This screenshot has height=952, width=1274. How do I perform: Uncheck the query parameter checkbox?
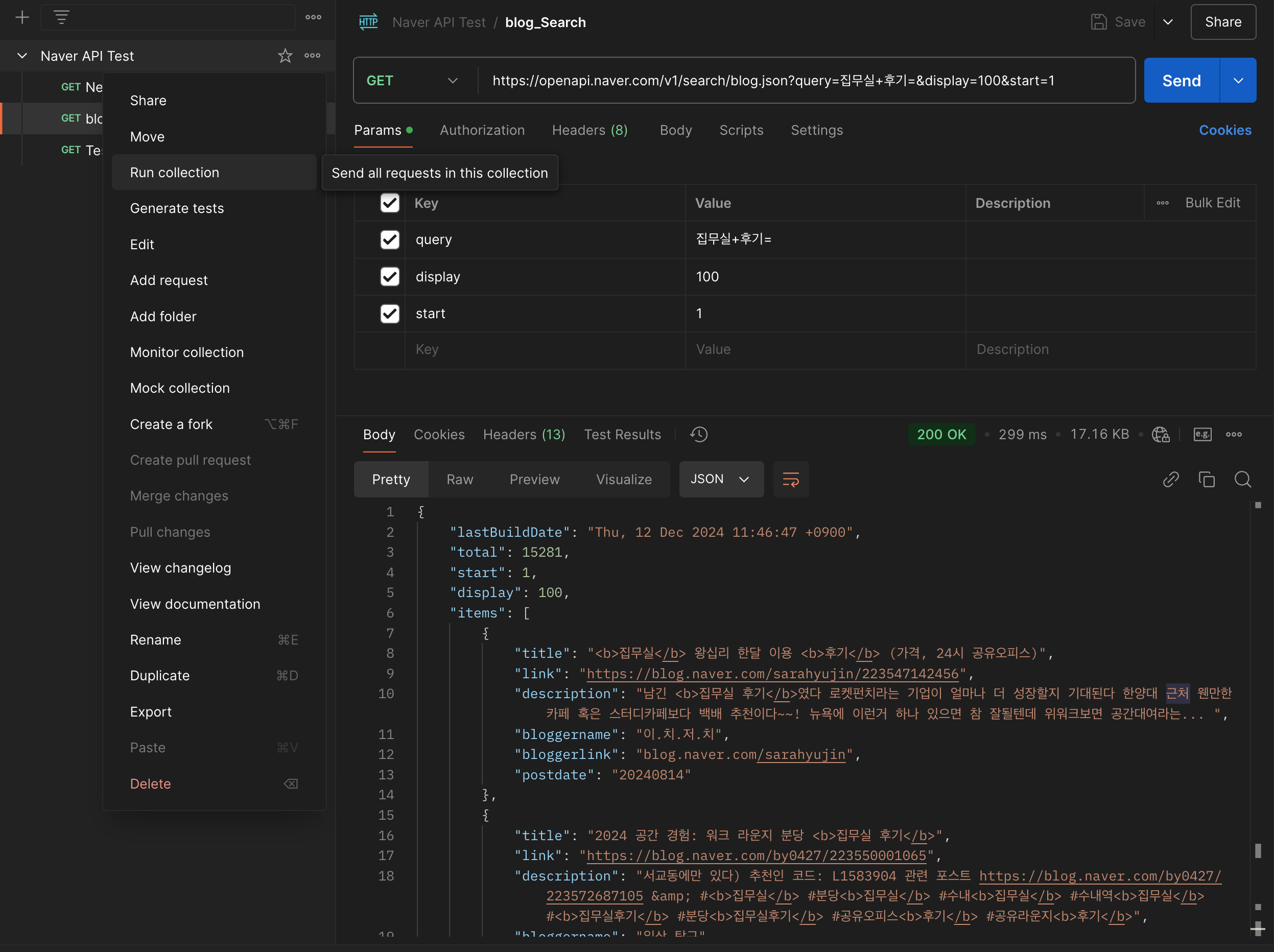point(390,240)
